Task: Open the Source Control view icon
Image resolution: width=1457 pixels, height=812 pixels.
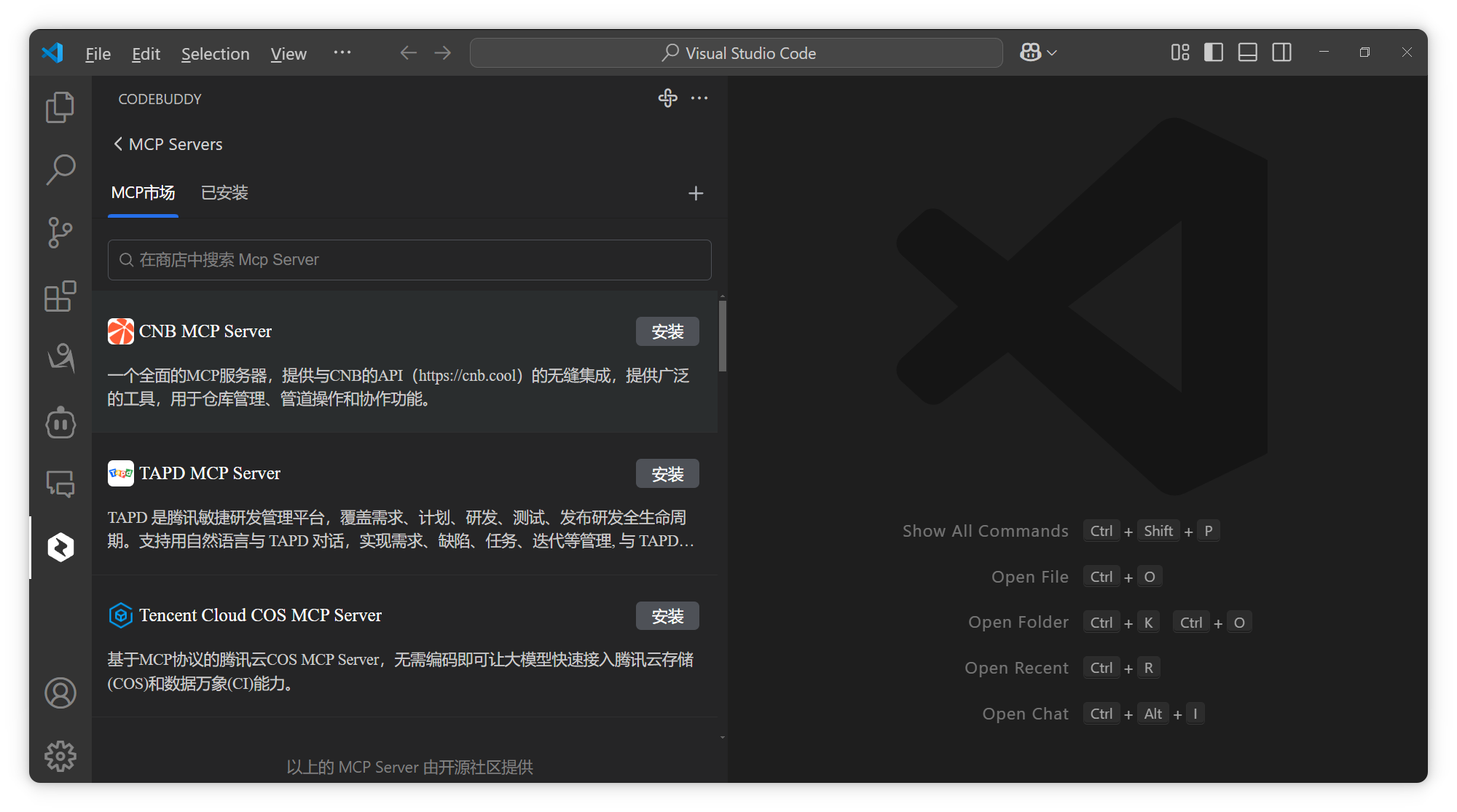Action: pos(60,233)
